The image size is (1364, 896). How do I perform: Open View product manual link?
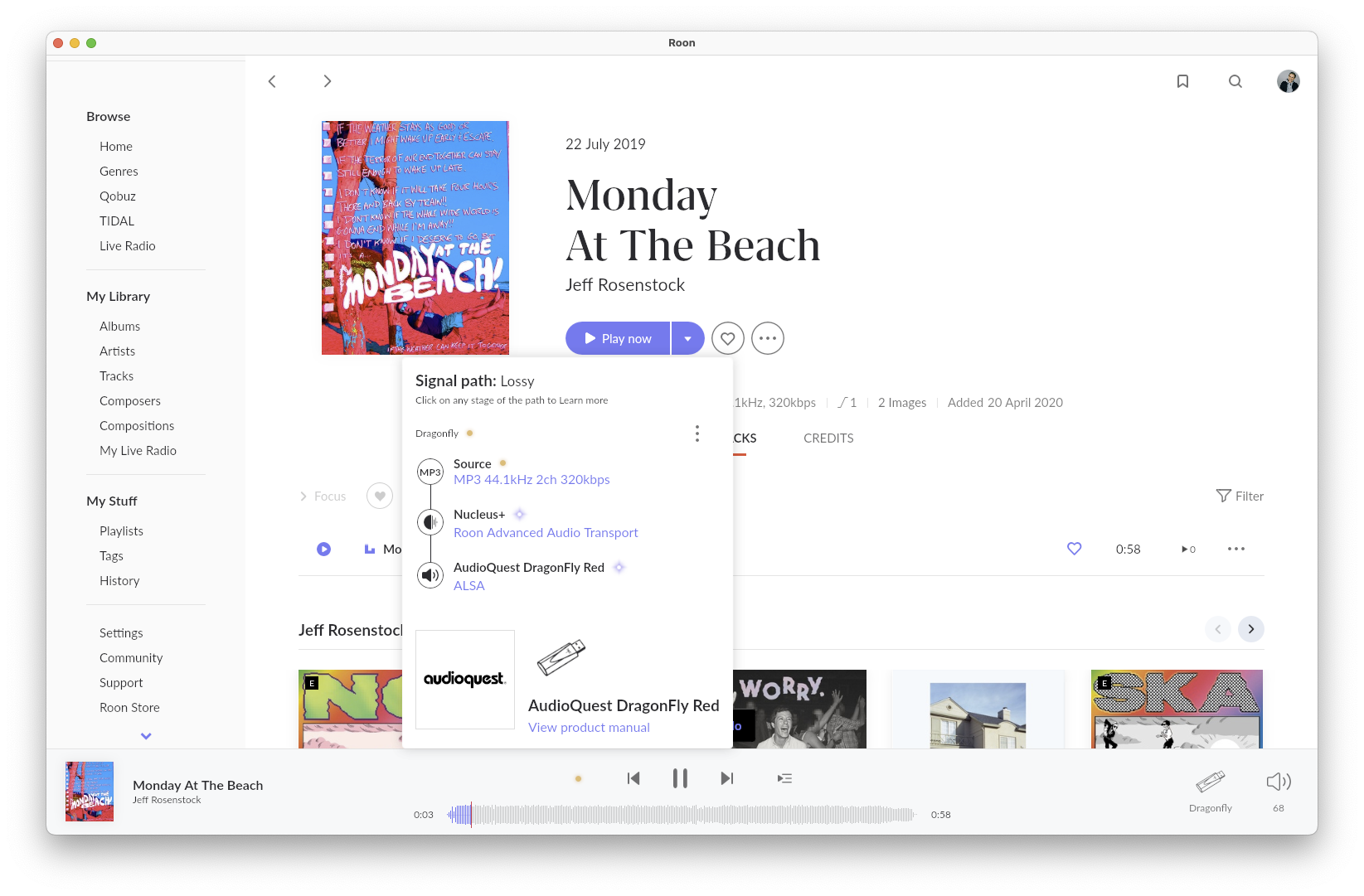pyautogui.click(x=589, y=728)
